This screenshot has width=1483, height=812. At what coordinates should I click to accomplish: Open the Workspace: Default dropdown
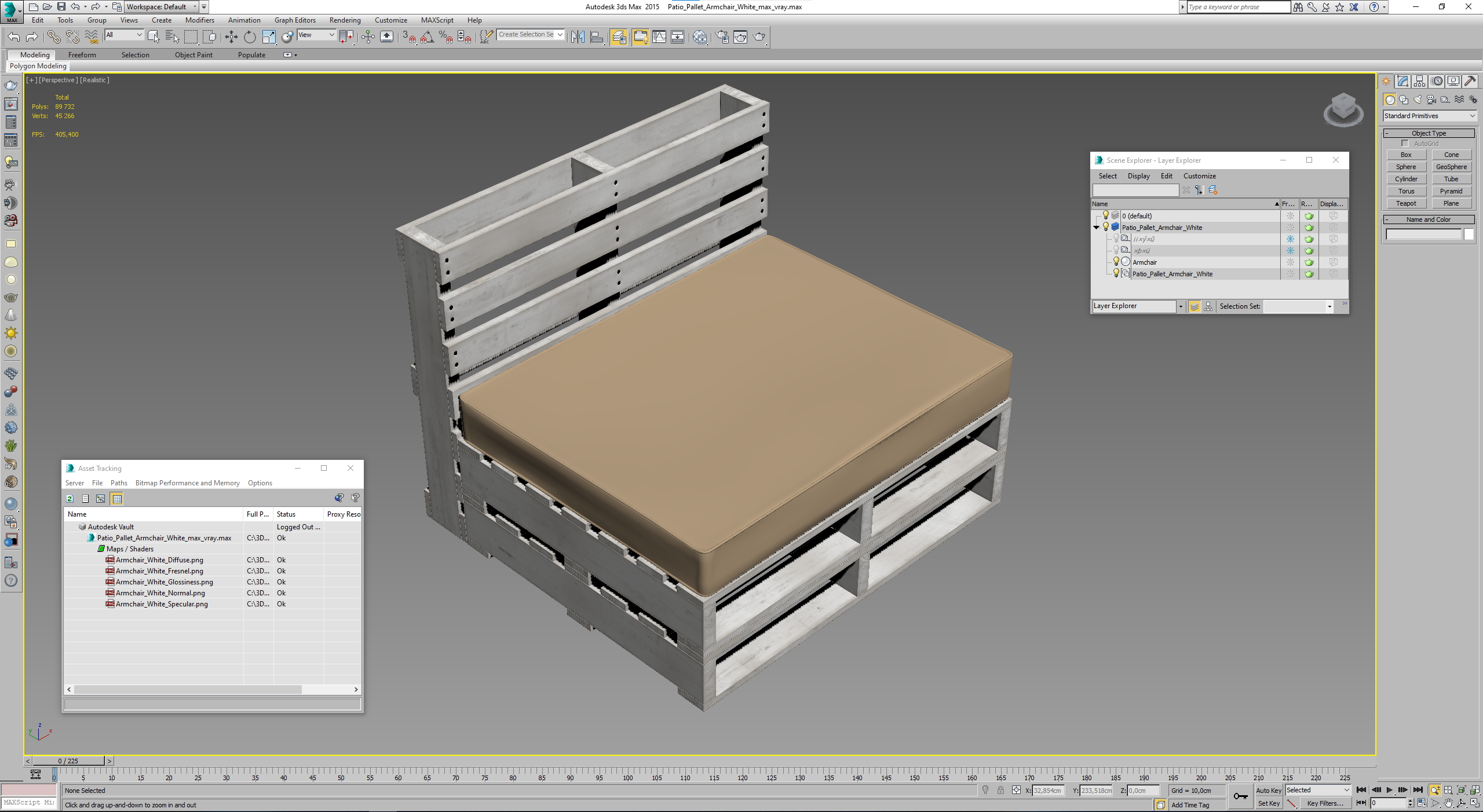(162, 7)
